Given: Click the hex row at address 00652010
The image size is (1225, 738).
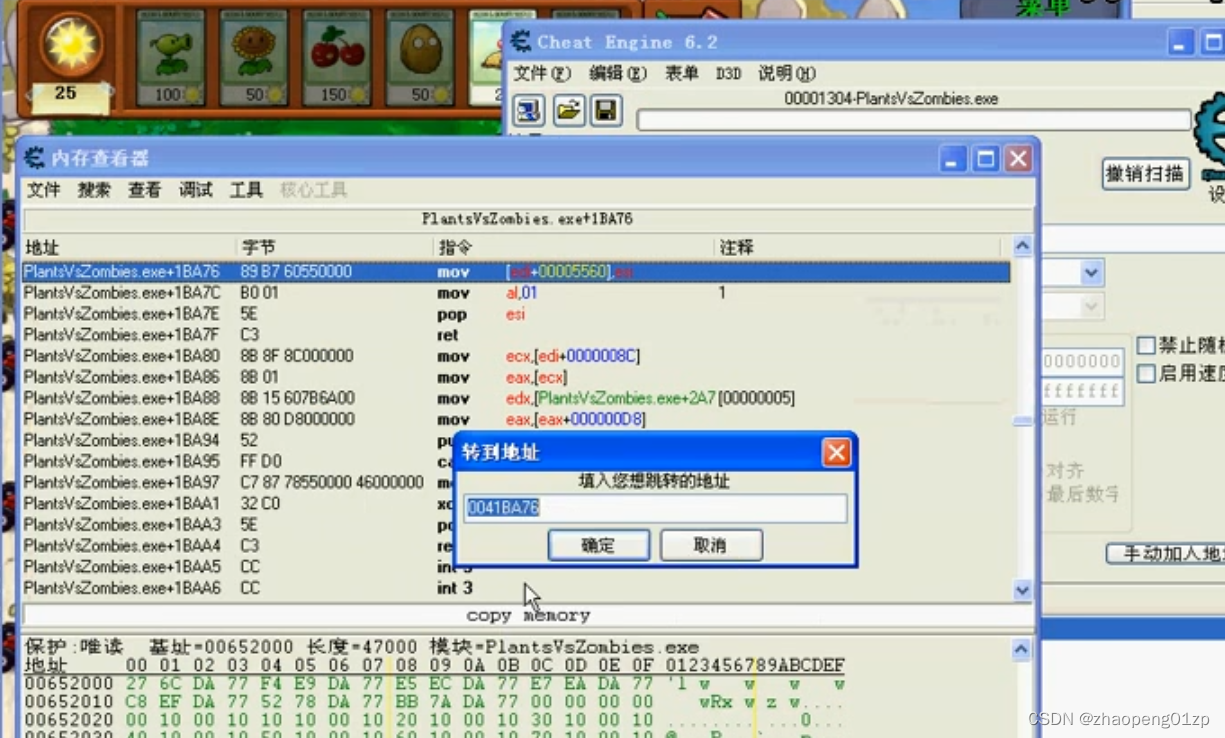Looking at the screenshot, I should tap(435, 702).
